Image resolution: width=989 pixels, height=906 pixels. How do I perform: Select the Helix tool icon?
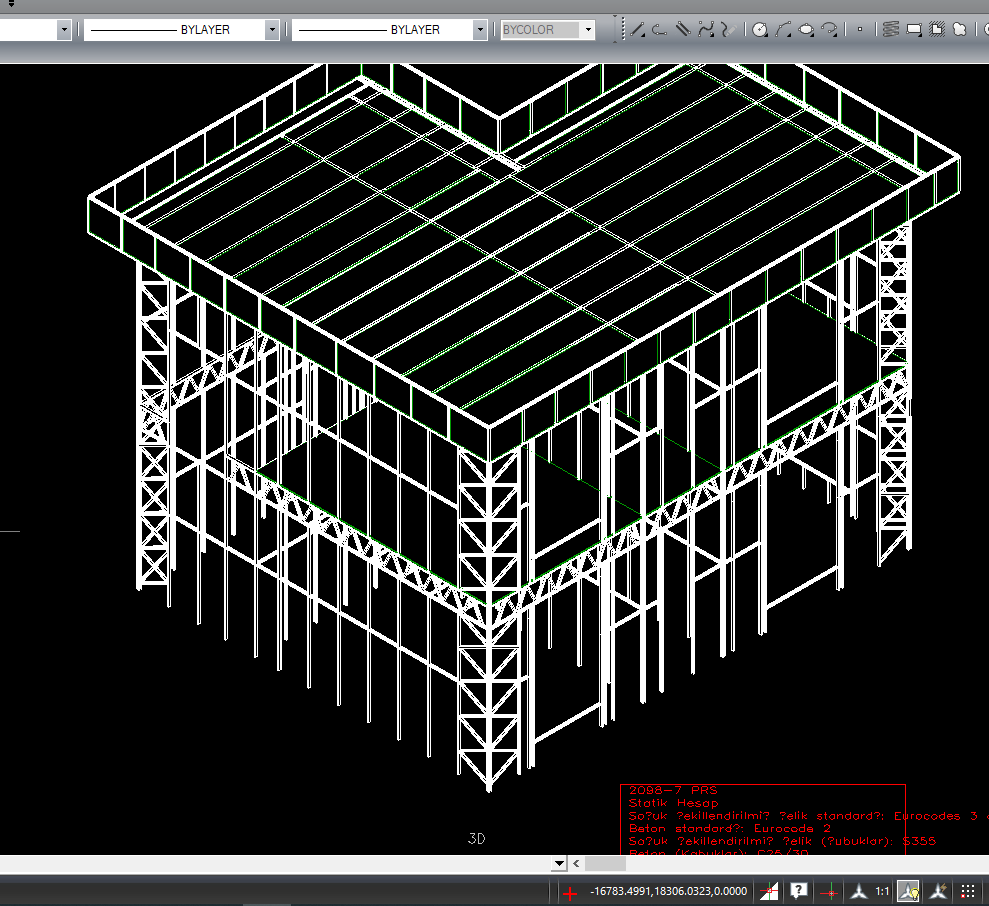click(890, 30)
